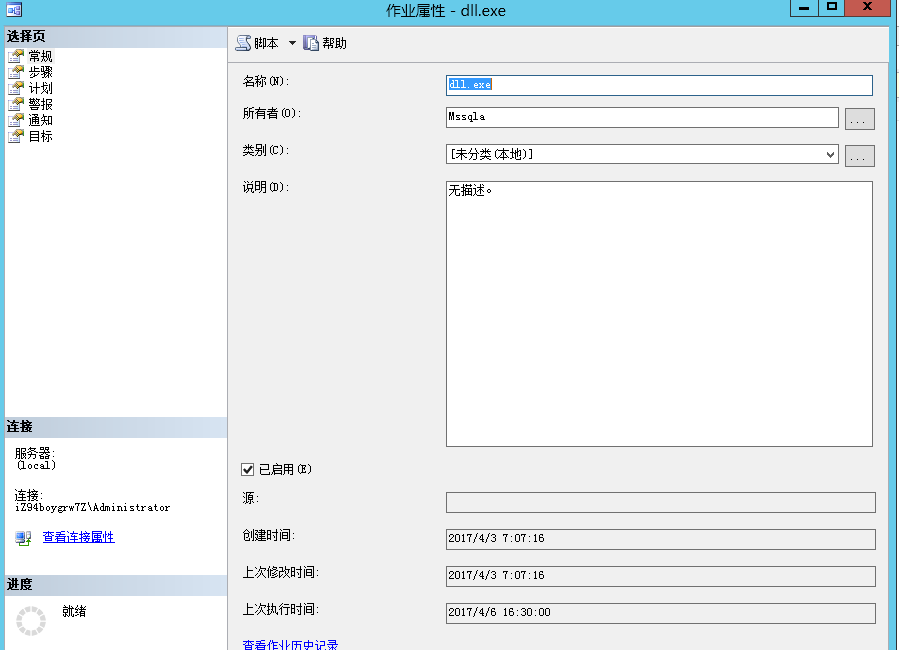Click the 上次执行时间 value 2017/4/6 16:30:00

660,613
